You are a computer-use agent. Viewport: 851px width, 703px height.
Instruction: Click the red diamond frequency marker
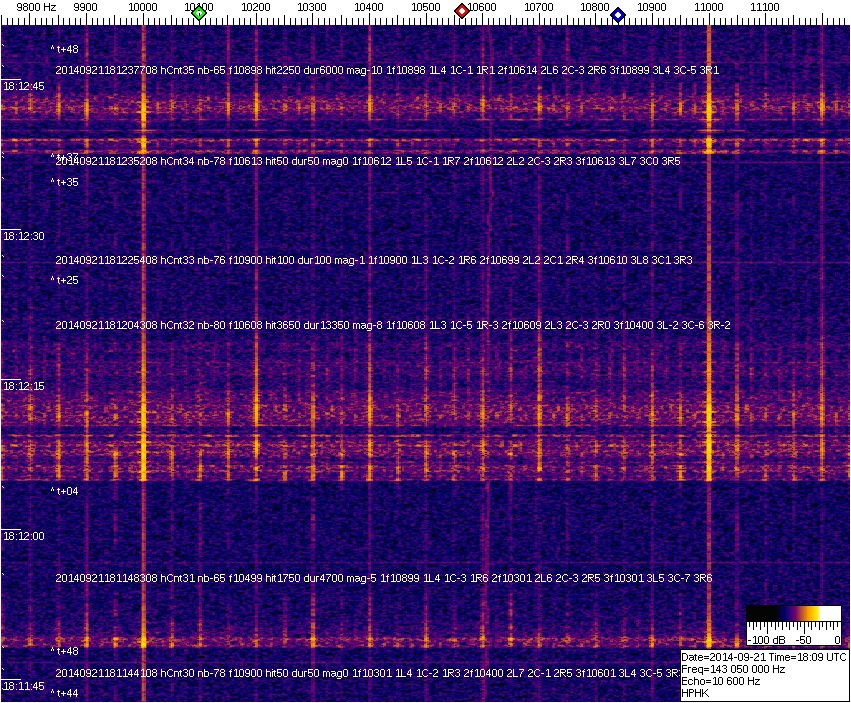[462, 11]
